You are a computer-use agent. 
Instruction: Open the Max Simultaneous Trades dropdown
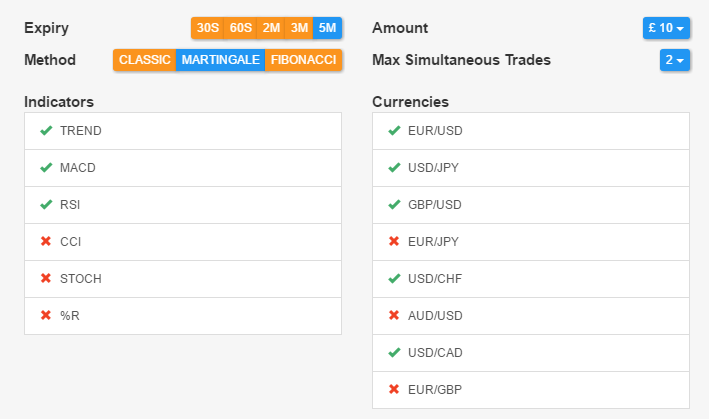click(675, 60)
